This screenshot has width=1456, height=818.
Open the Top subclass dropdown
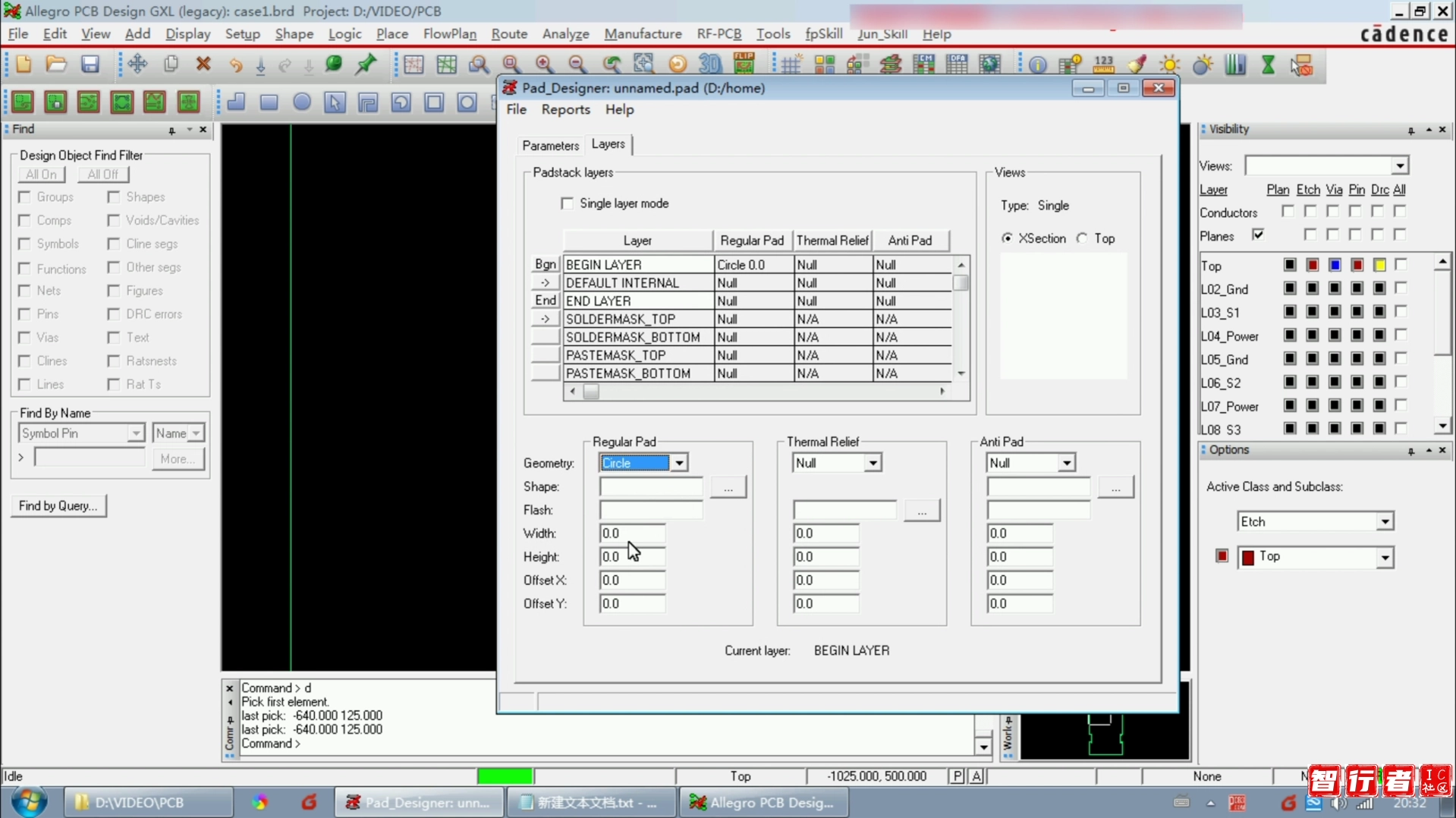[x=1385, y=558]
